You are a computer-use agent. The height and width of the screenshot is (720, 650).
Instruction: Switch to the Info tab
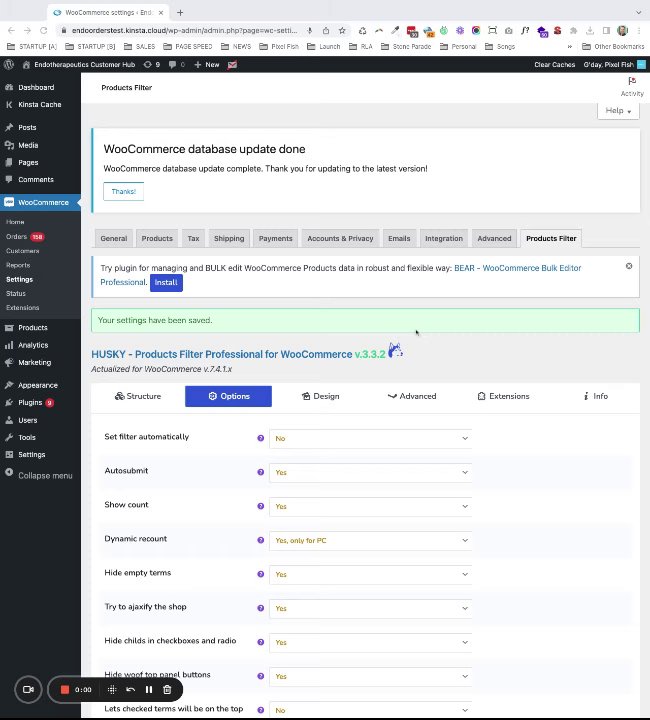(x=595, y=396)
